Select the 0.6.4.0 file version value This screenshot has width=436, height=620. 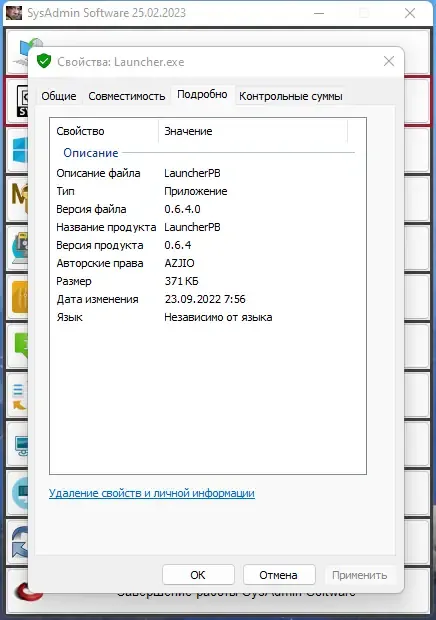point(182,209)
